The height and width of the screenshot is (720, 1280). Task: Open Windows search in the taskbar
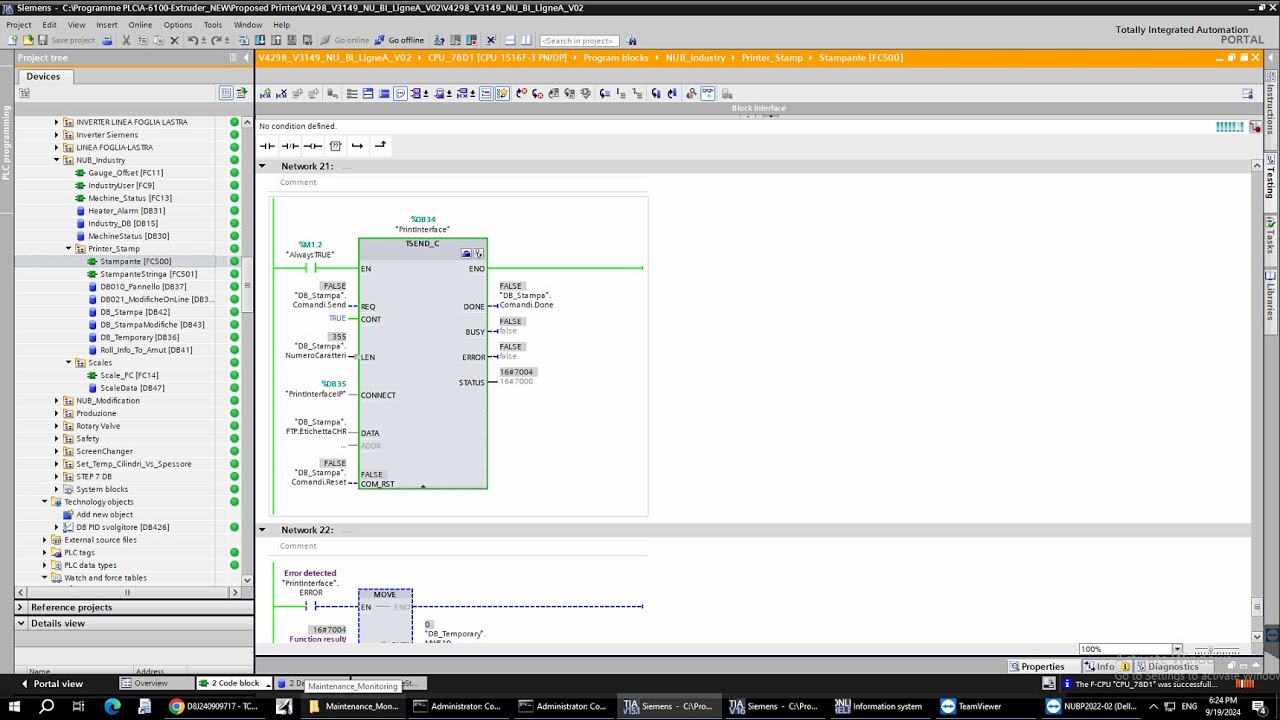[x=46, y=706]
